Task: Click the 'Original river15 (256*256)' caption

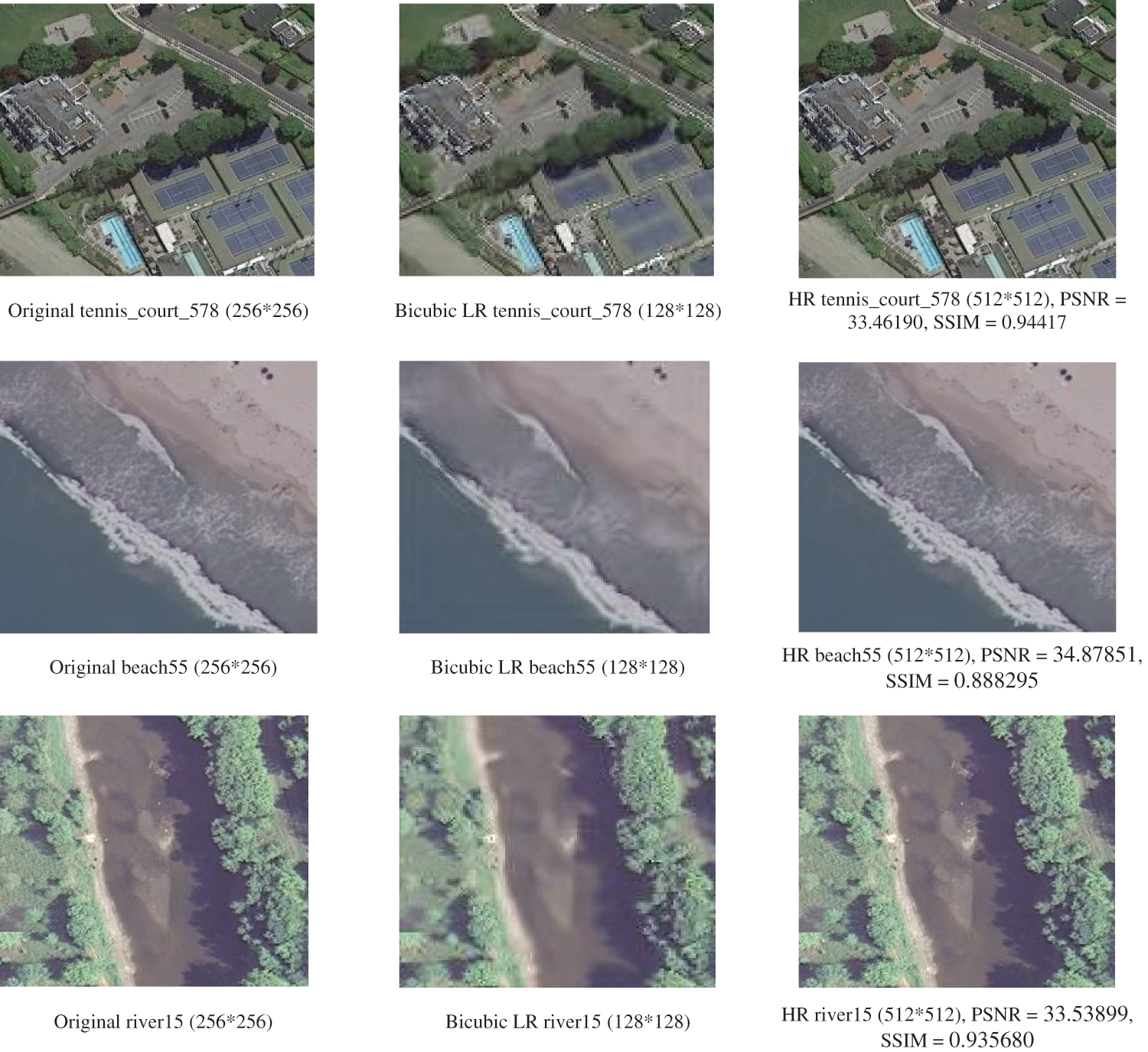Action: pos(163,1021)
